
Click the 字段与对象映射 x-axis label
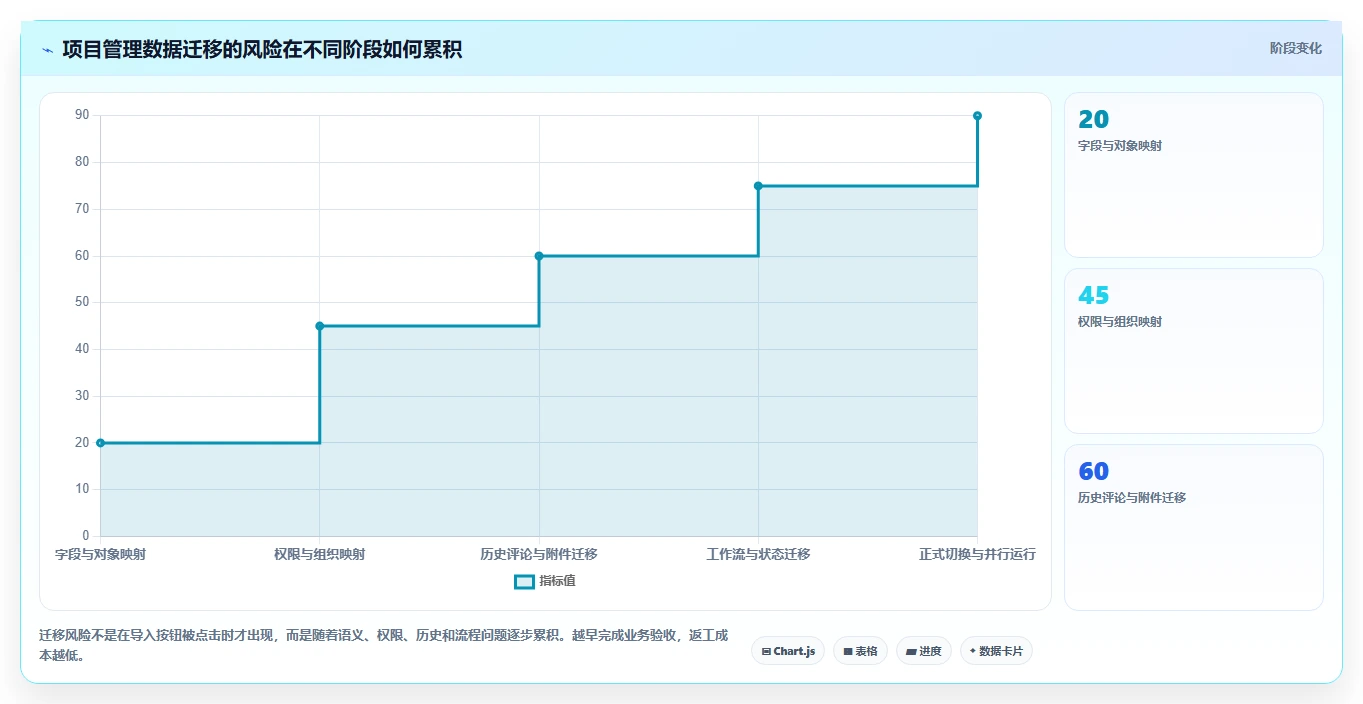[100, 554]
